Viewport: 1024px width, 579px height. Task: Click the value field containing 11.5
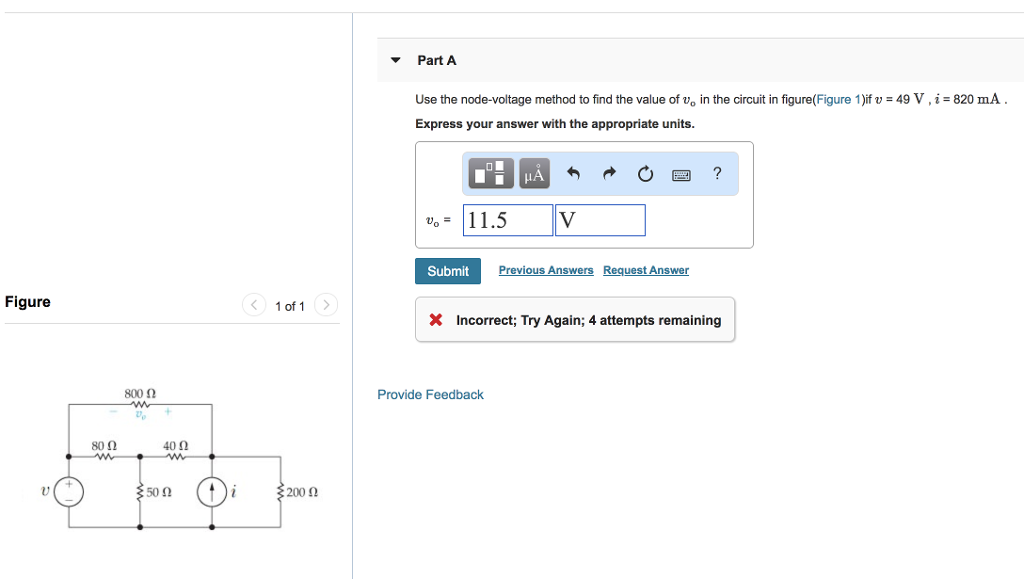coord(508,220)
